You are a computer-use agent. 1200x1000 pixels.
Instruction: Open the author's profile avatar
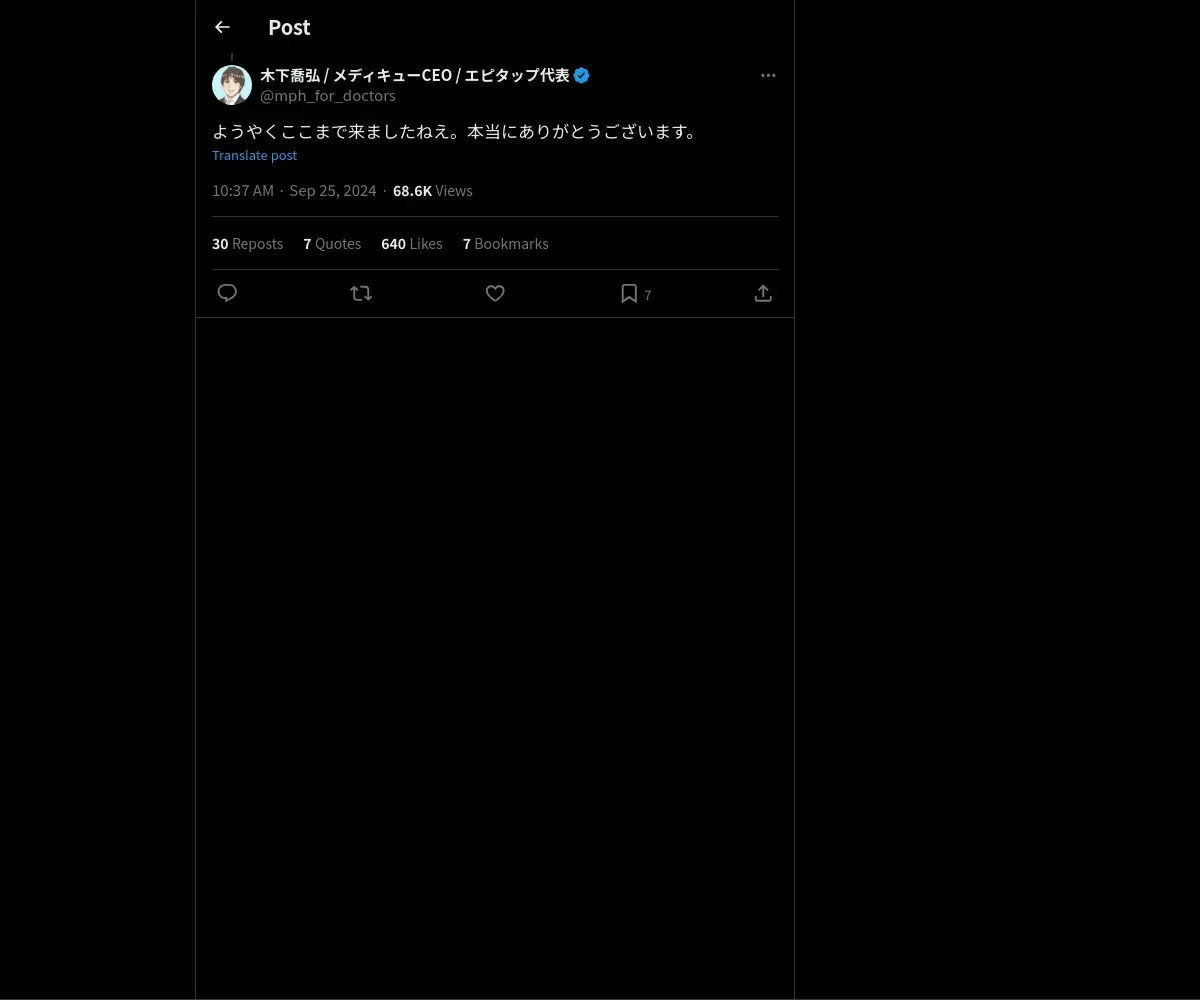tap(232, 85)
